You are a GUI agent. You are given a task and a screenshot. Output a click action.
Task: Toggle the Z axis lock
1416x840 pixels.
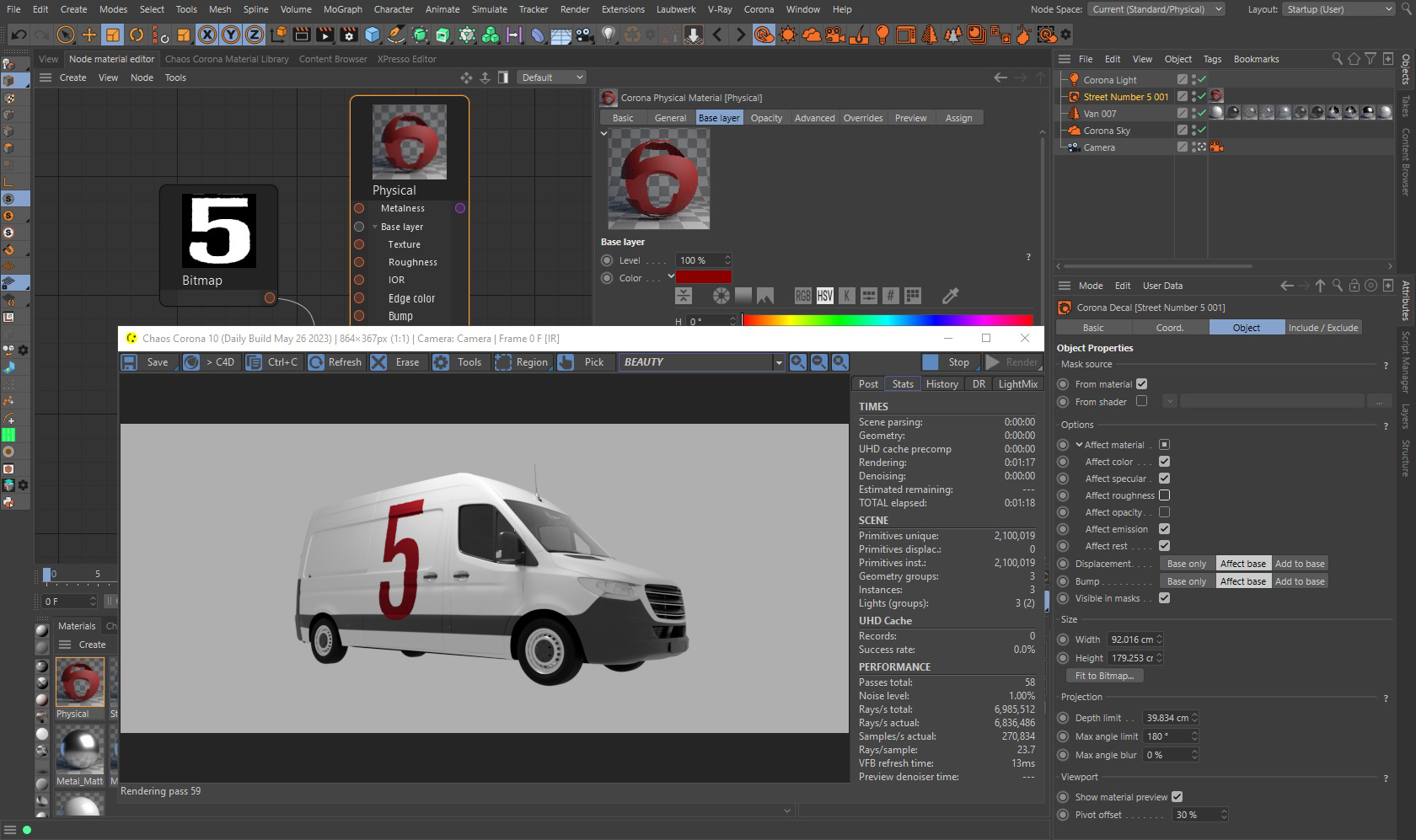click(x=254, y=35)
